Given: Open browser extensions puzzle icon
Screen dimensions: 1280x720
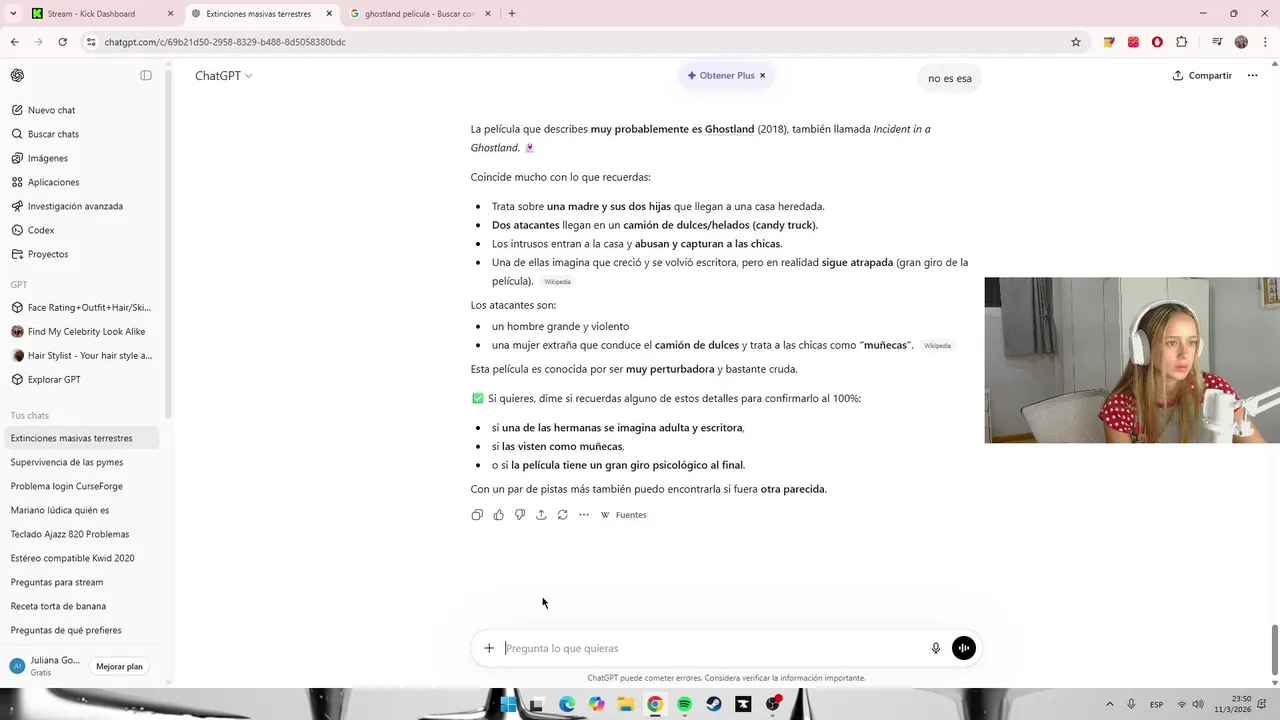Looking at the screenshot, I should 1182,42.
